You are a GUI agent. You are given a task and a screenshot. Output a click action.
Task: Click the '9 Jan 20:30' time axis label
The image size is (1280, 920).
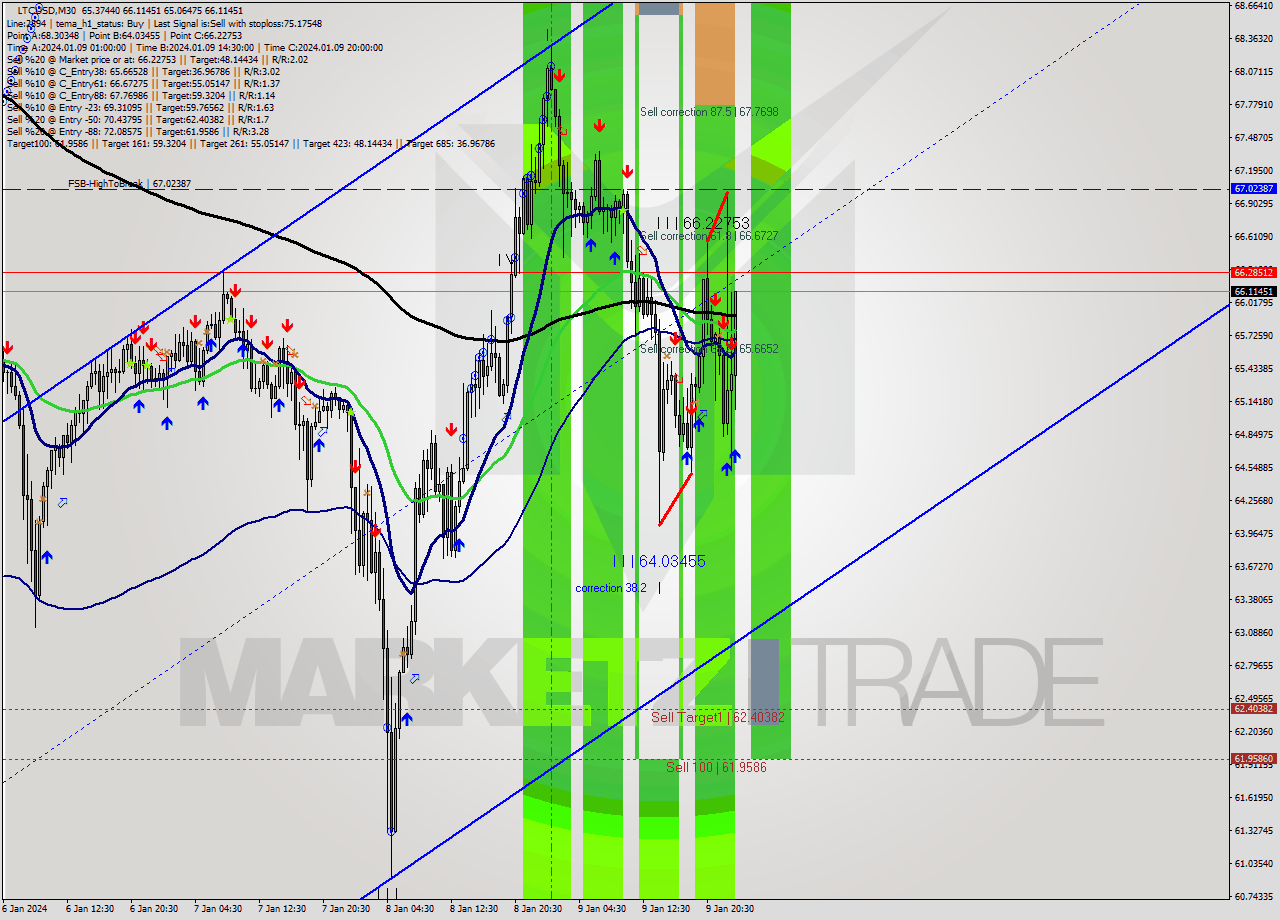click(729, 909)
